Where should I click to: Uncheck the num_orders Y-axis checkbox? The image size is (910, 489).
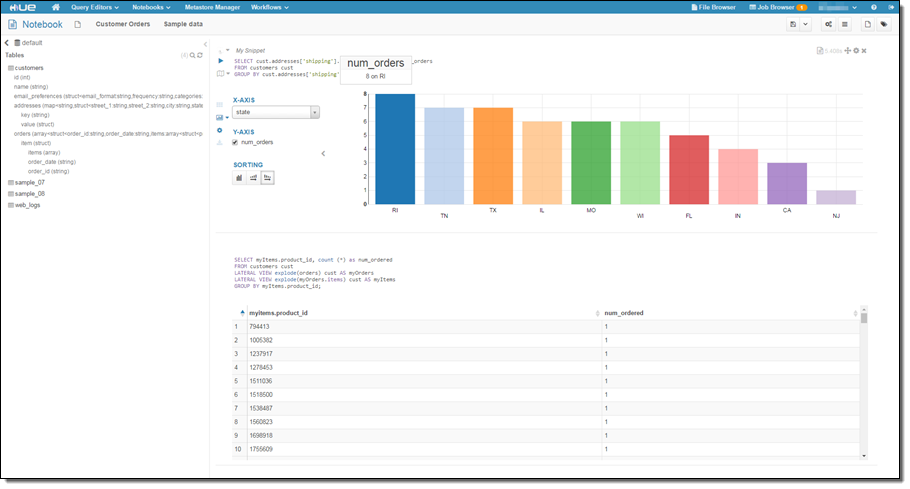point(235,142)
